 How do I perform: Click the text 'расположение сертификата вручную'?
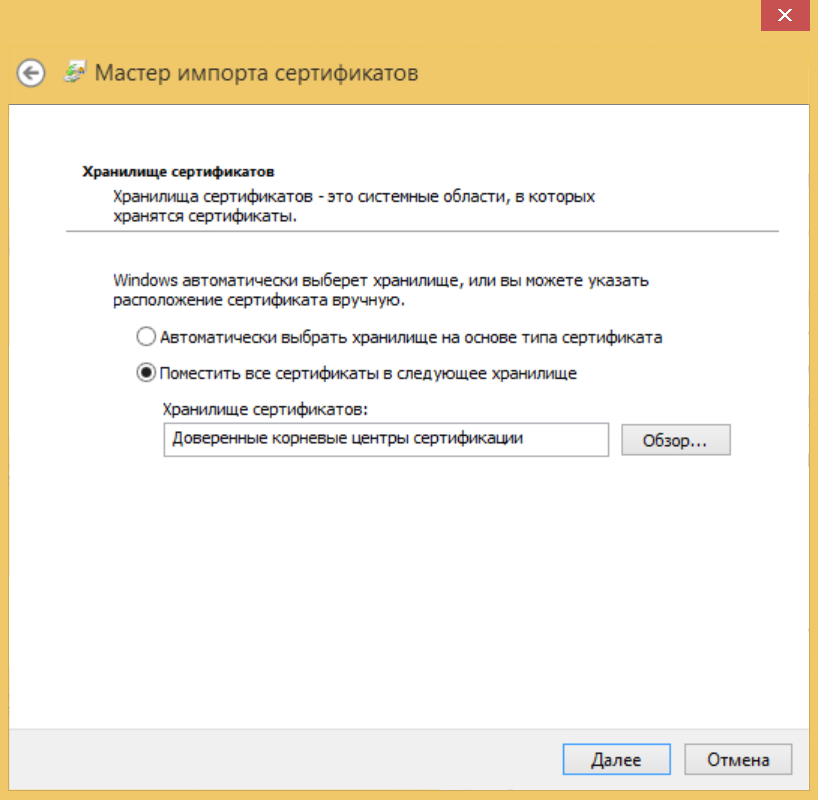pyautogui.click(x=258, y=299)
